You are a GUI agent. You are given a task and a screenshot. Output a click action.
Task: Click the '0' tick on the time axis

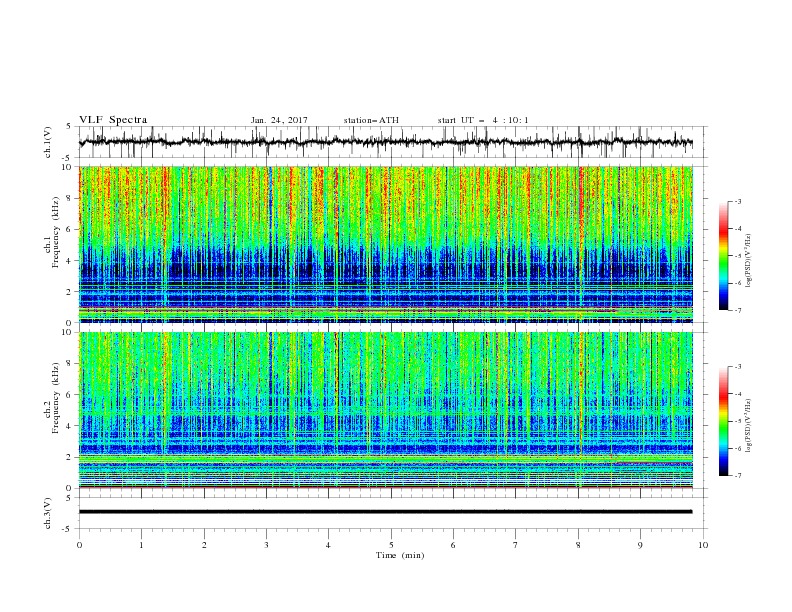(x=79, y=545)
